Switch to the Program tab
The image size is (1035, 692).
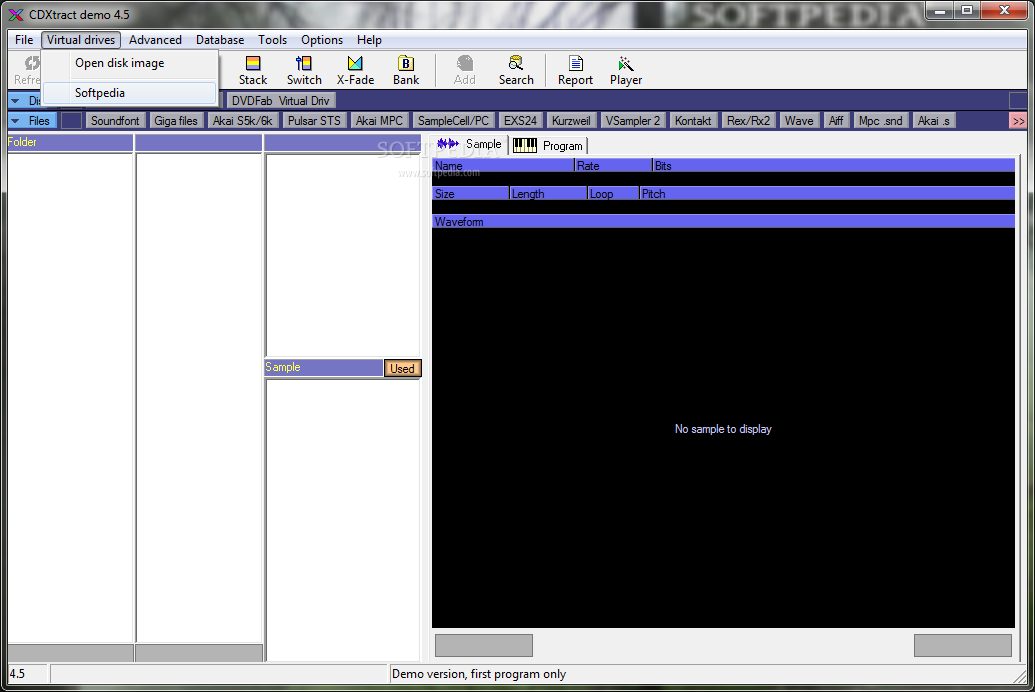coord(548,145)
